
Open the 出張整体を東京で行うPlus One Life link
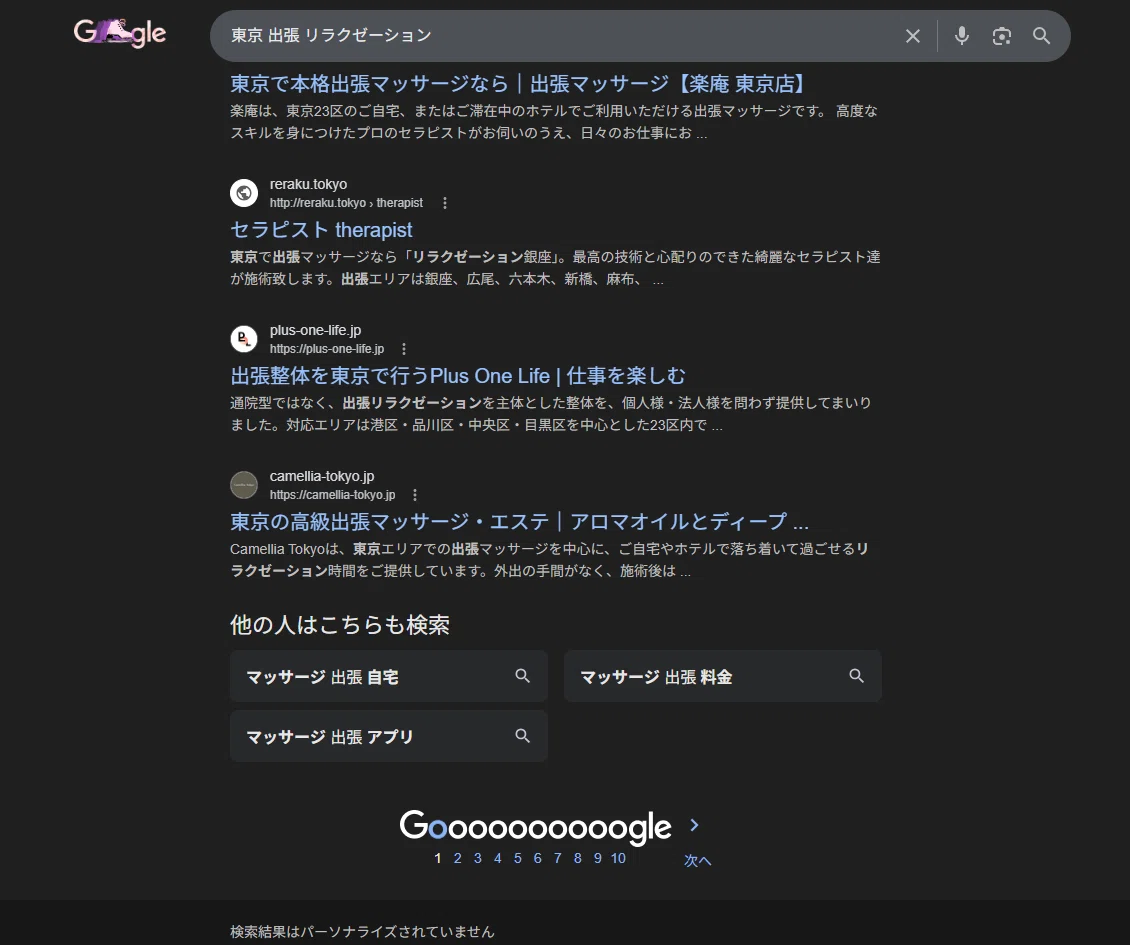[x=458, y=376]
